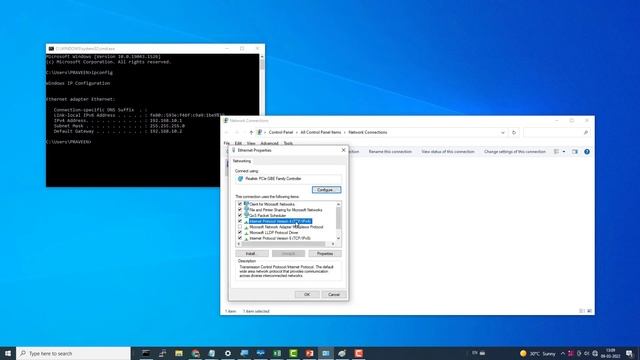Toggle the preview pane icon
The image size is (640, 360).
[x=575, y=152]
